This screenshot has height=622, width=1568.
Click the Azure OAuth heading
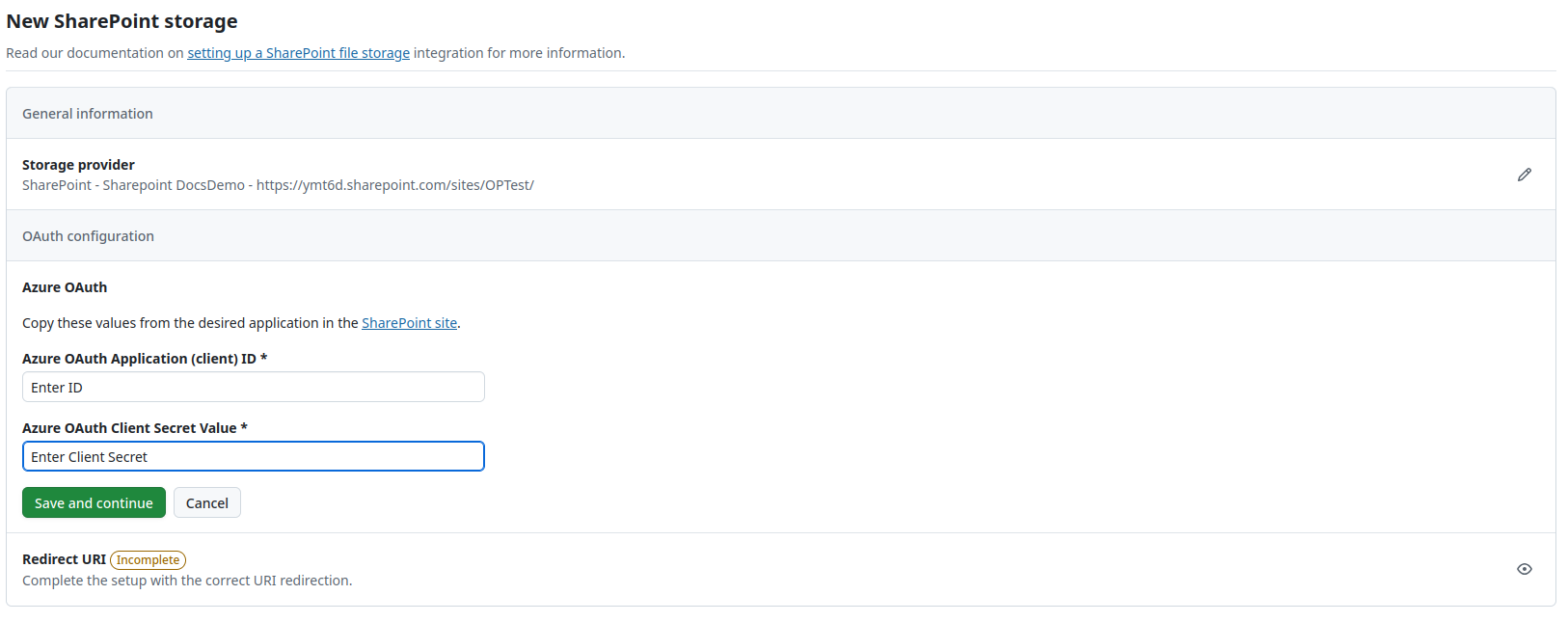[x=64, y=286]
